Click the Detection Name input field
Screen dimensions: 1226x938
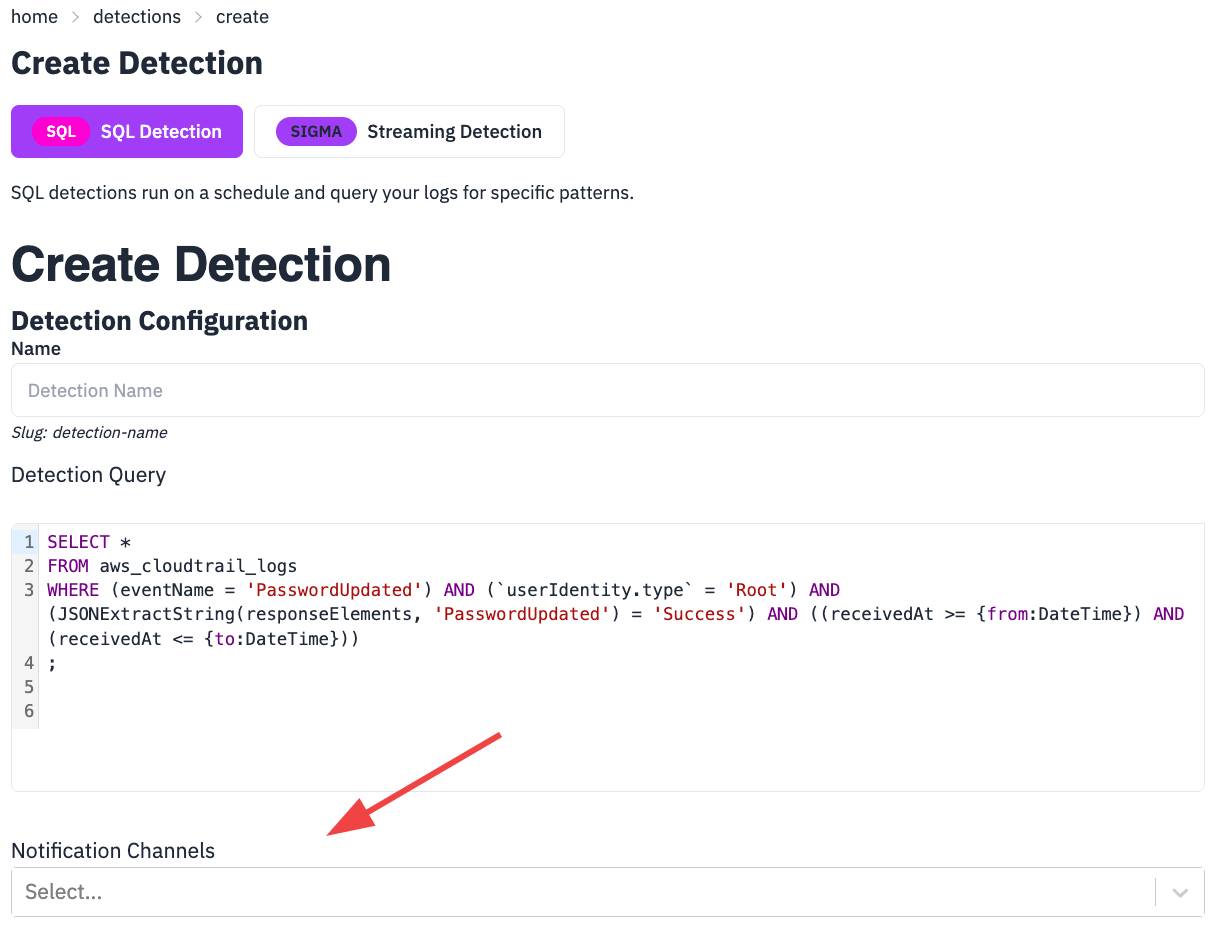(607, 390)
